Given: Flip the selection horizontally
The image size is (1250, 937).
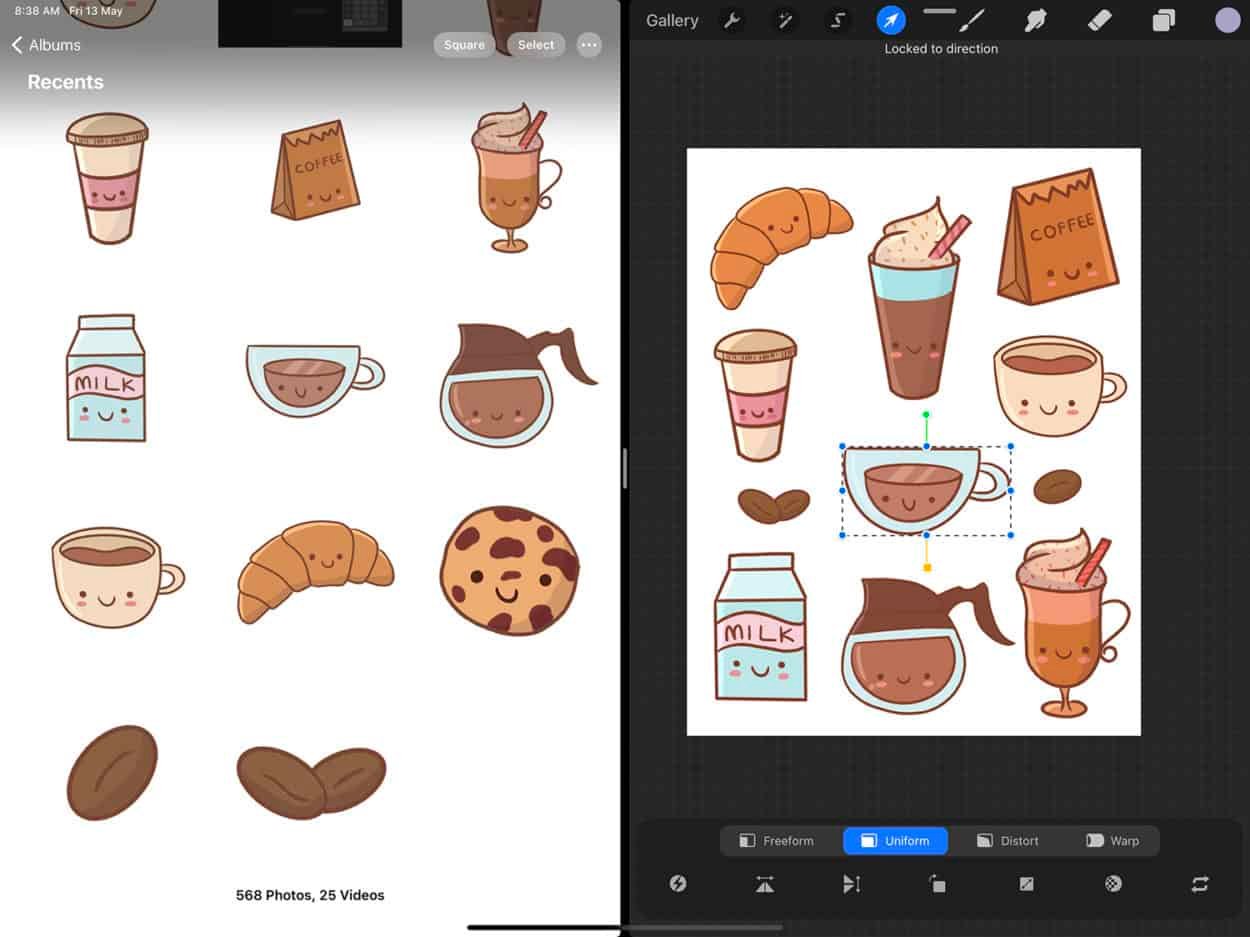Looking at the screenshot, I should click(x=765, y=884).
